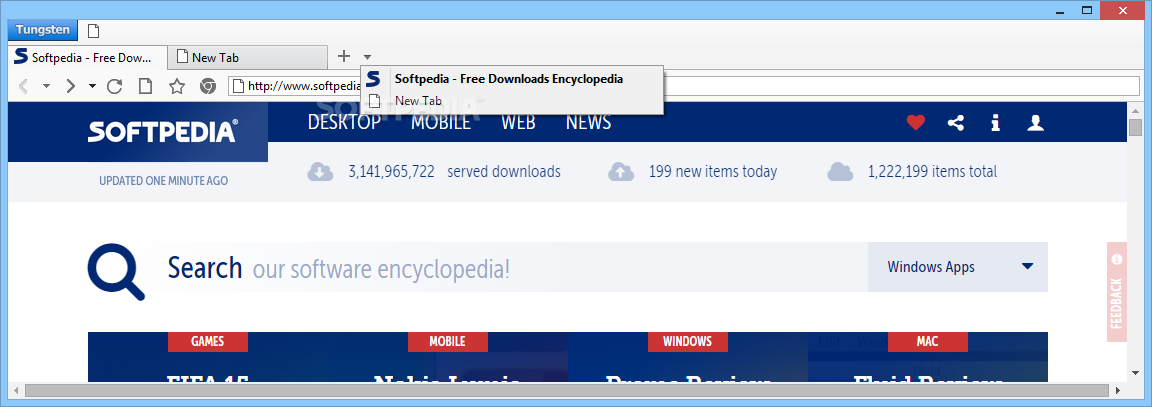1152x407 pixels.
Task: Click the info icon in header
Action: point(996,123)
